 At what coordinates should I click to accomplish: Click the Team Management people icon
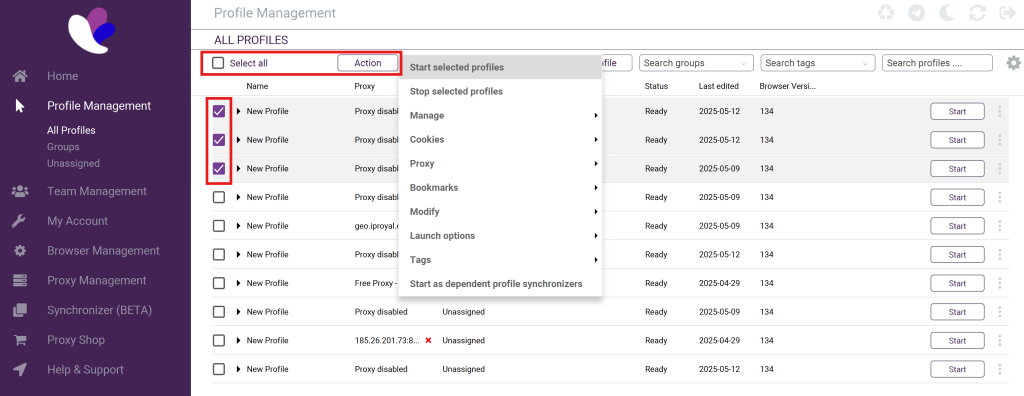[20, 191]
